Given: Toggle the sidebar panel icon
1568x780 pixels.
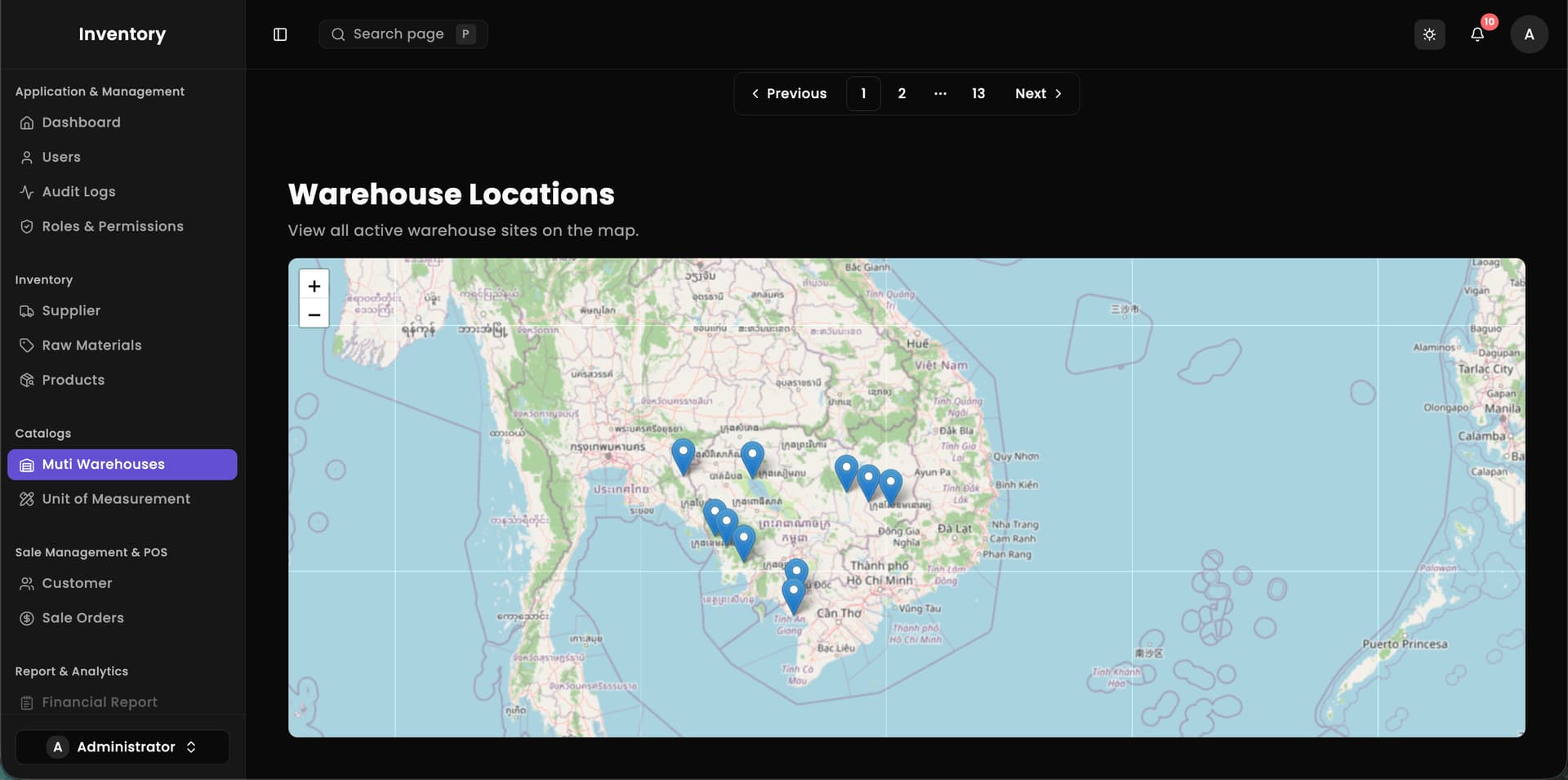Looking at the screenshot, I should (x=280, y=34).
